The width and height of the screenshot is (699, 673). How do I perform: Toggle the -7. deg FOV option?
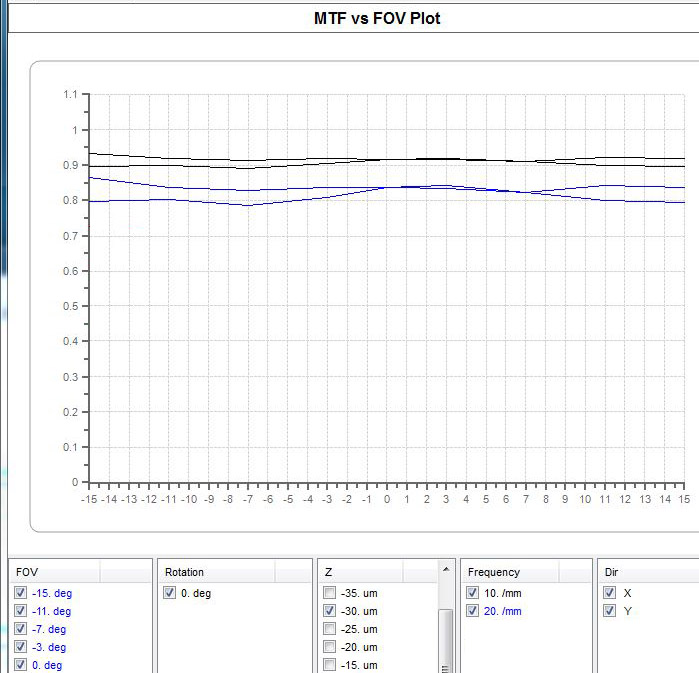pyautogui.click(x=20, y=629)
